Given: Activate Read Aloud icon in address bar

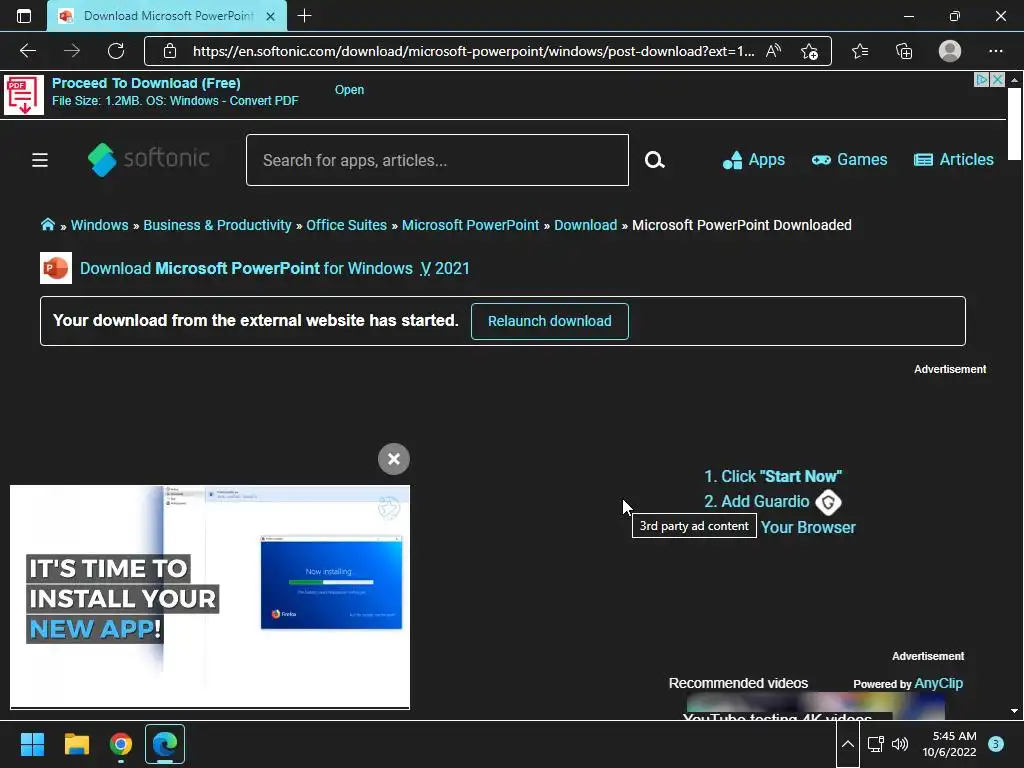Looking at the screenshot, I should tap(773, 51).
